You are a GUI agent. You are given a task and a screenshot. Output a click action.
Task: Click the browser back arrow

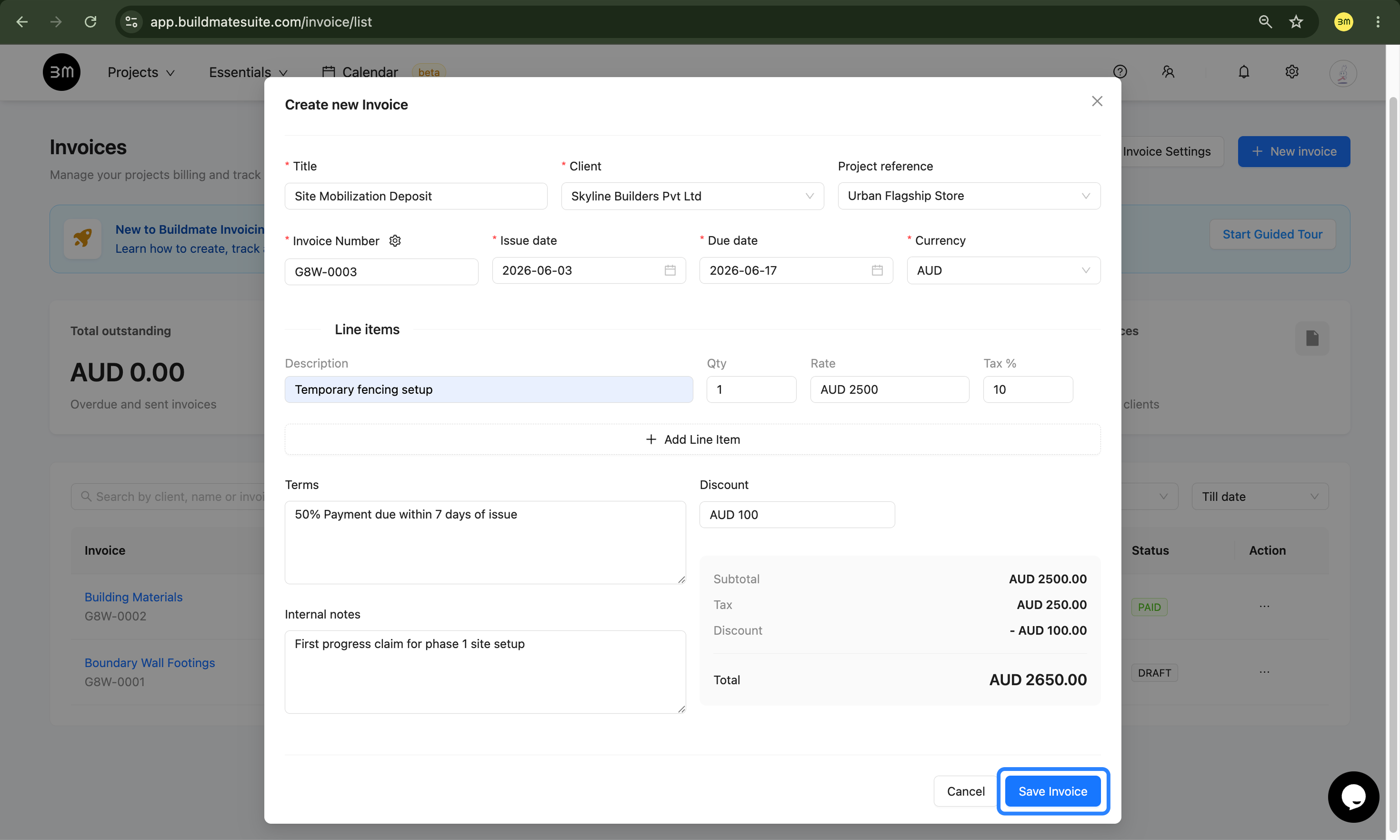click(22, 21)
